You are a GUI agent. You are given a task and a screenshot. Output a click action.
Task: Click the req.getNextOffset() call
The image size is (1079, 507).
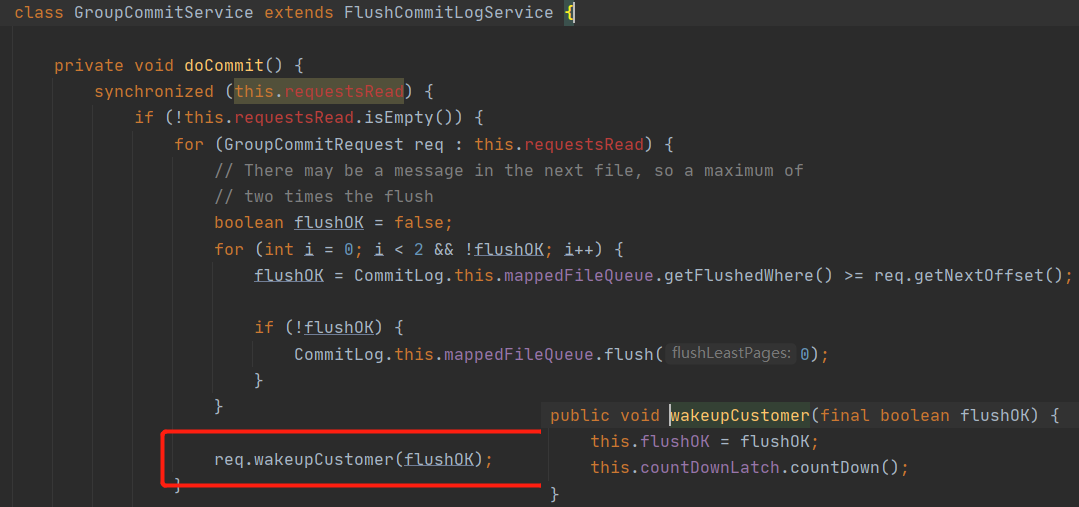coord(969,275)
